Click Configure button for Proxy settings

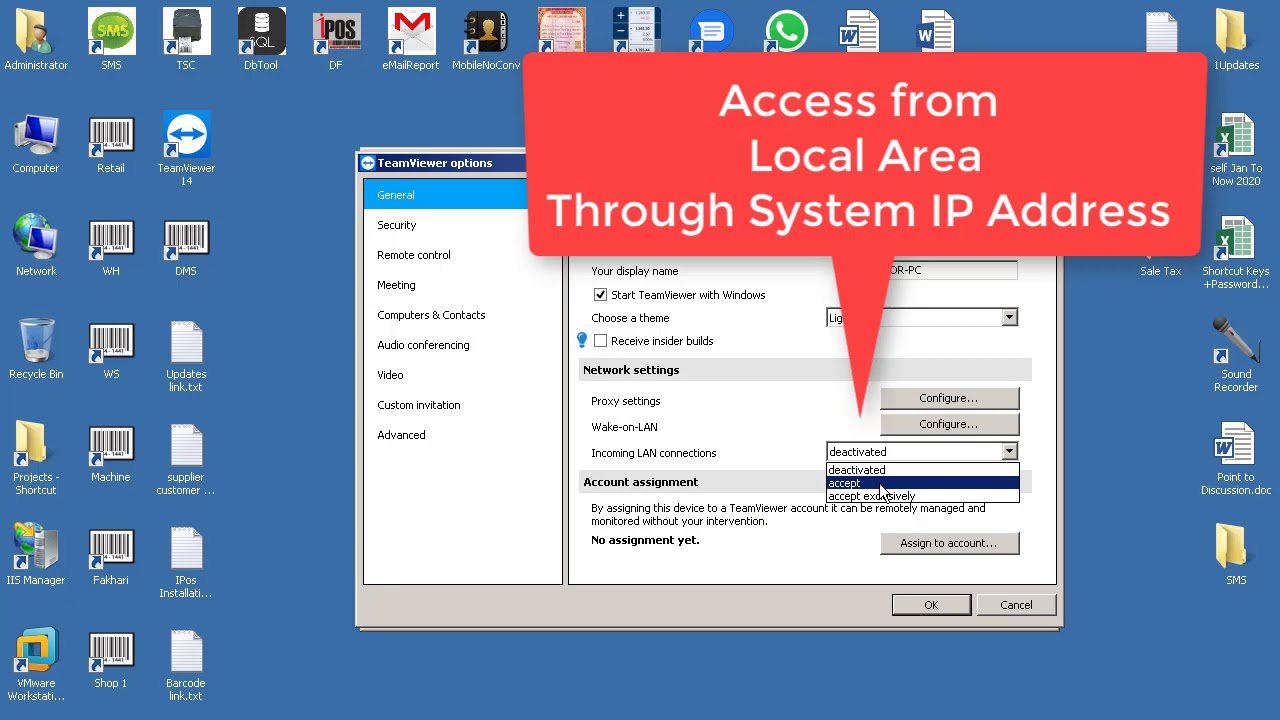point(949,398)
